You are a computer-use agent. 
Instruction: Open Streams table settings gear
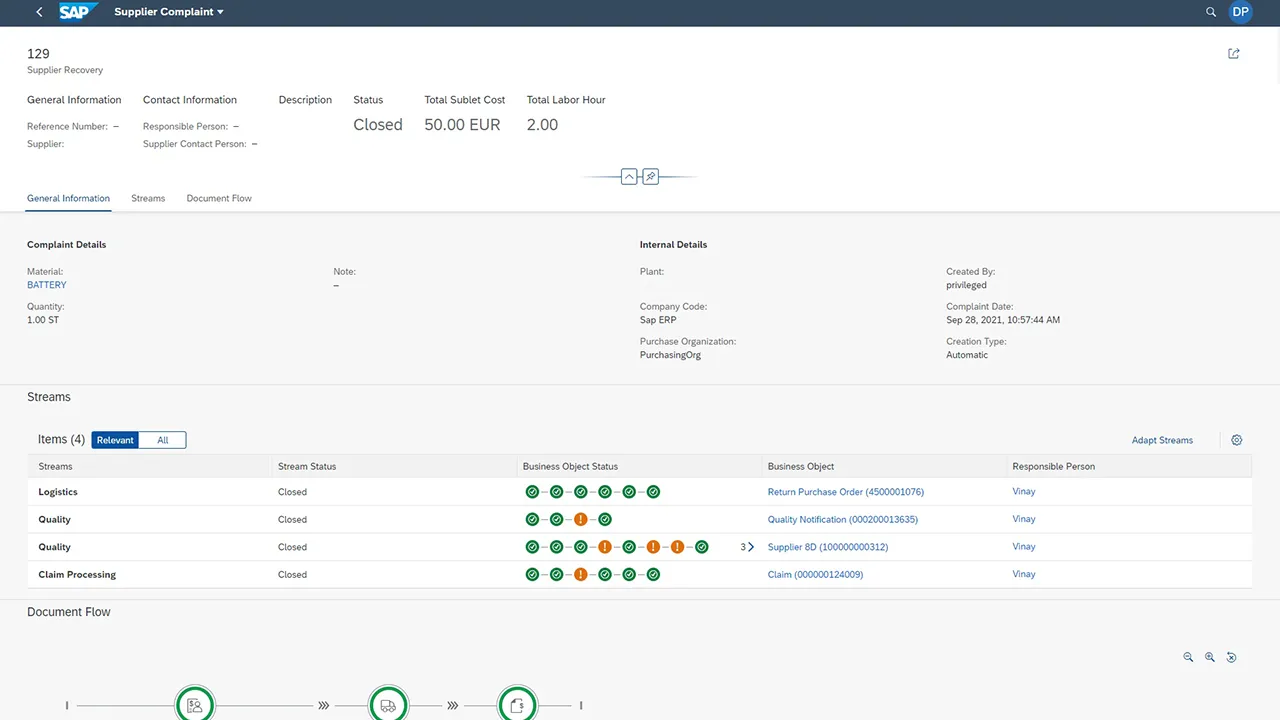(1236, 440)
